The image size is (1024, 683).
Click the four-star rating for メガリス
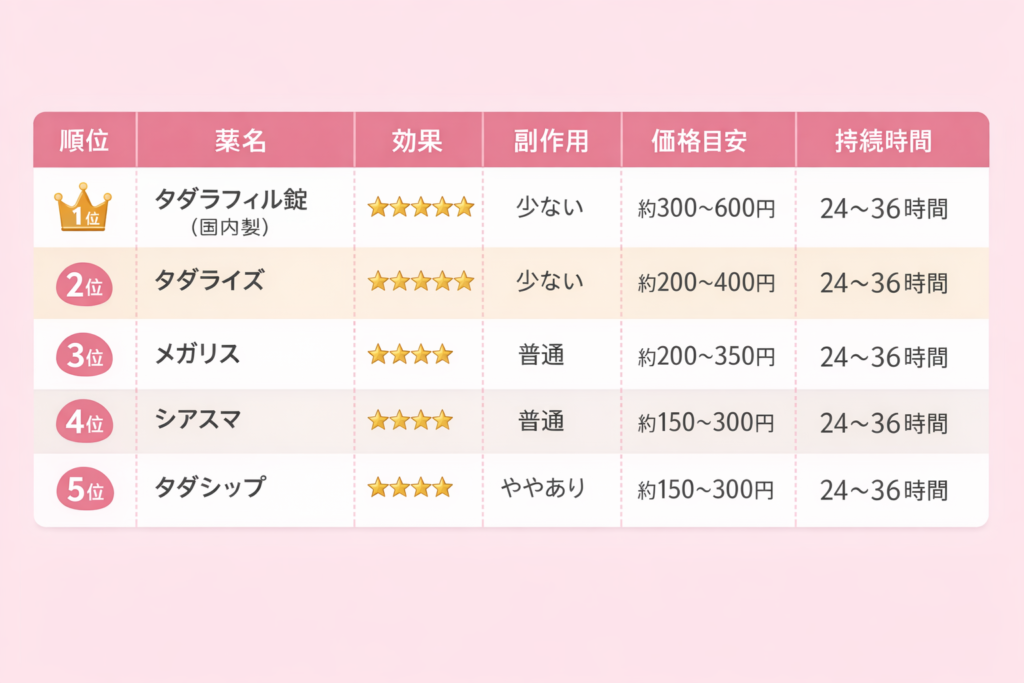coord(410,354)
